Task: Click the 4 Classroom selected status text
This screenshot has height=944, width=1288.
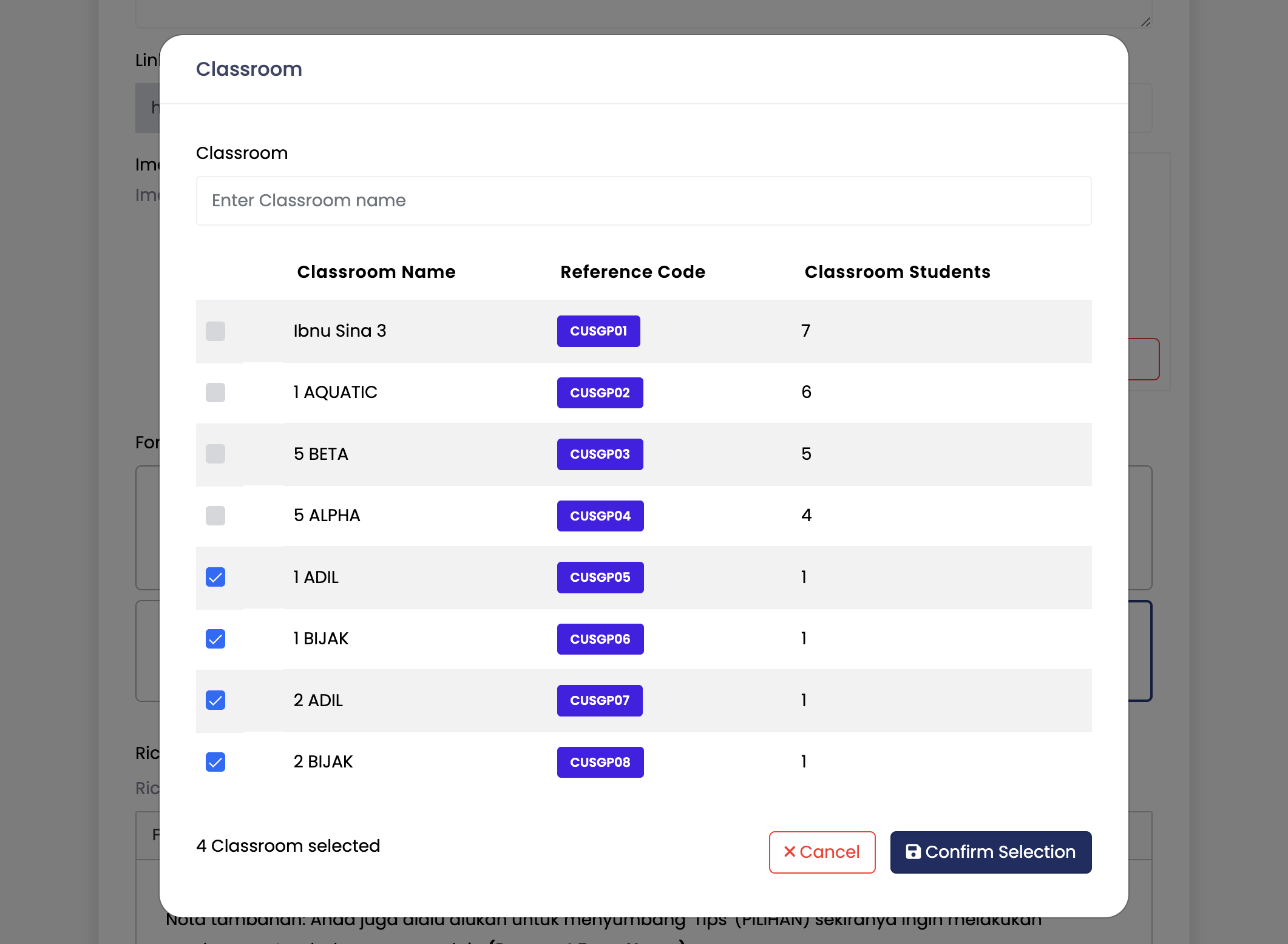Action: point(288,846)
